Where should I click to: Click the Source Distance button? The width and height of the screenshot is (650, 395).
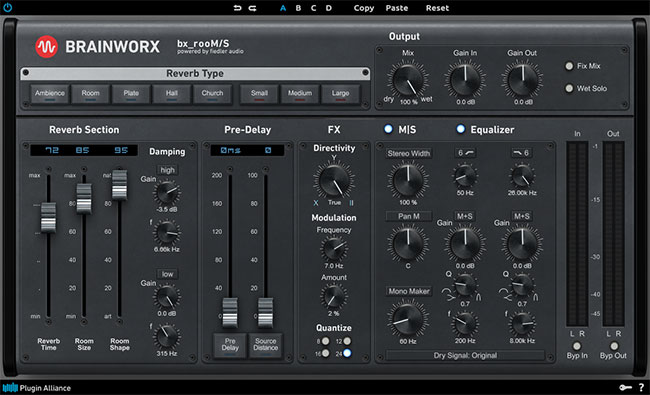tap(266, 345)
